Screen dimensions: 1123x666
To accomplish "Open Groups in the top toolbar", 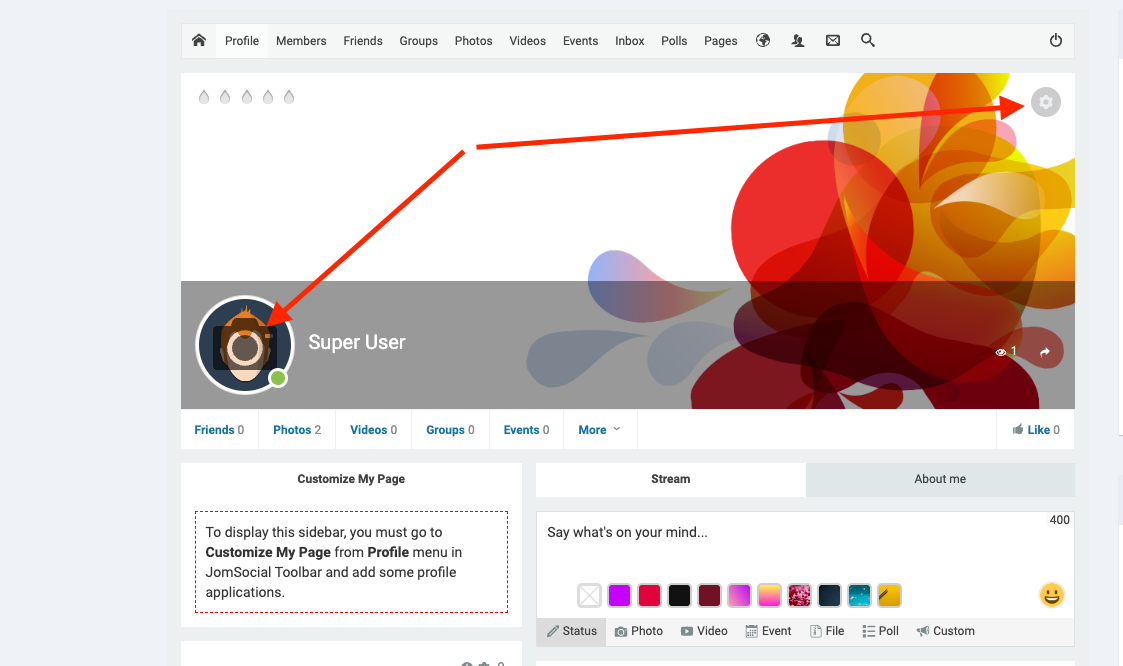I will point(418,41).
